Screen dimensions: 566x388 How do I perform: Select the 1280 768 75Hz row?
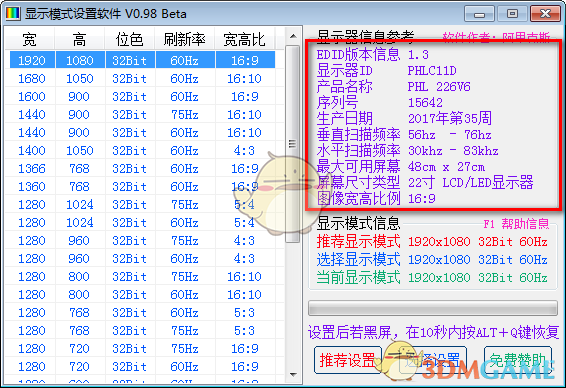pos(142,331)
